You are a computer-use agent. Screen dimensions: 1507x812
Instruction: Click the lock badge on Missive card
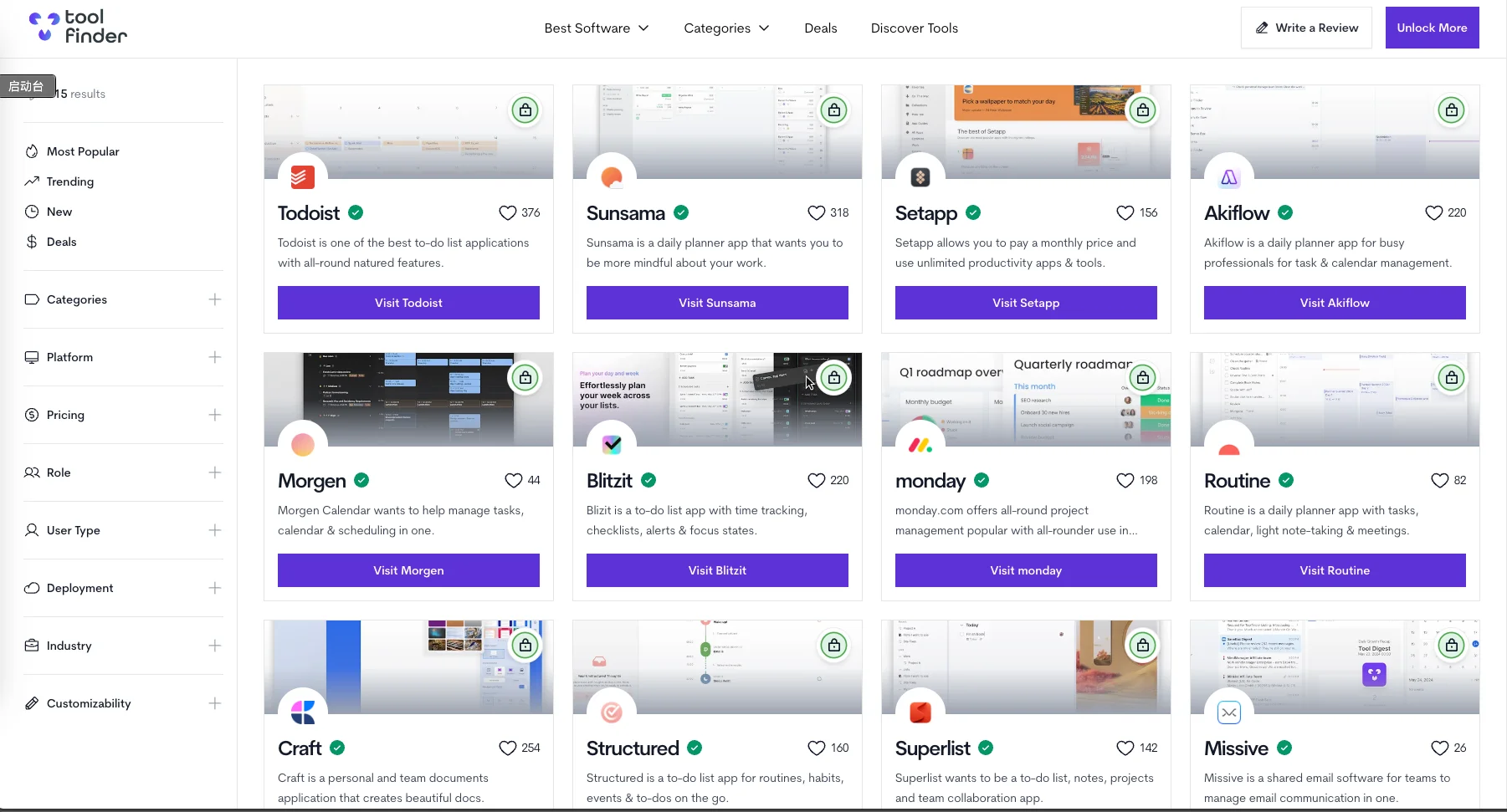[x=1452, y=646]
